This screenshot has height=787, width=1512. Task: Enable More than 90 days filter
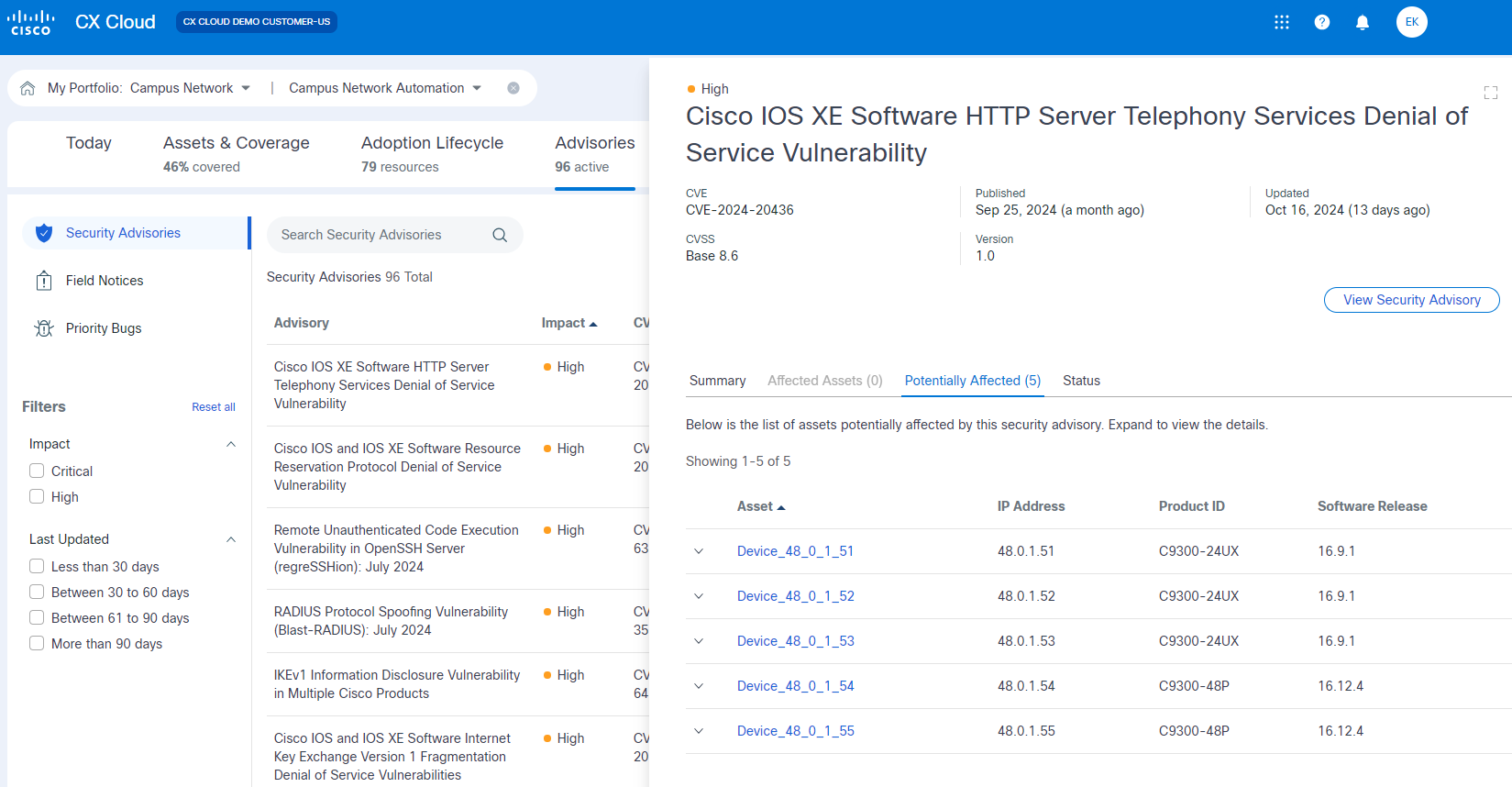coord(37,643)
